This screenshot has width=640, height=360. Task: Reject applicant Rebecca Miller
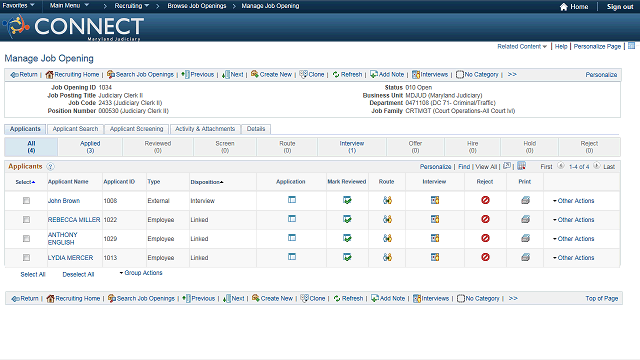pyautogui.click(x=485, y=219)
